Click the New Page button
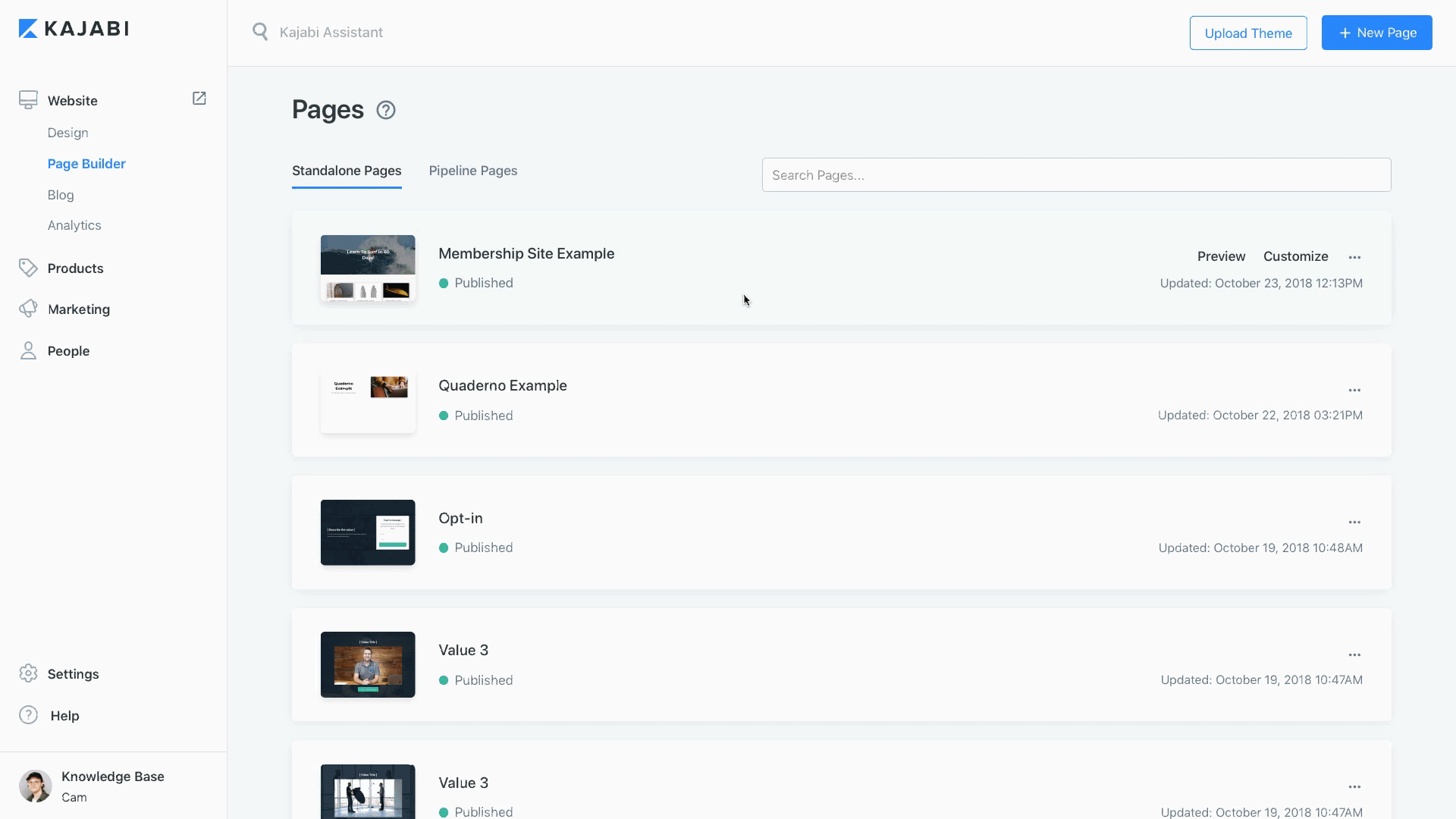This screenshot has height=819, width=1456. [1376, 33]
